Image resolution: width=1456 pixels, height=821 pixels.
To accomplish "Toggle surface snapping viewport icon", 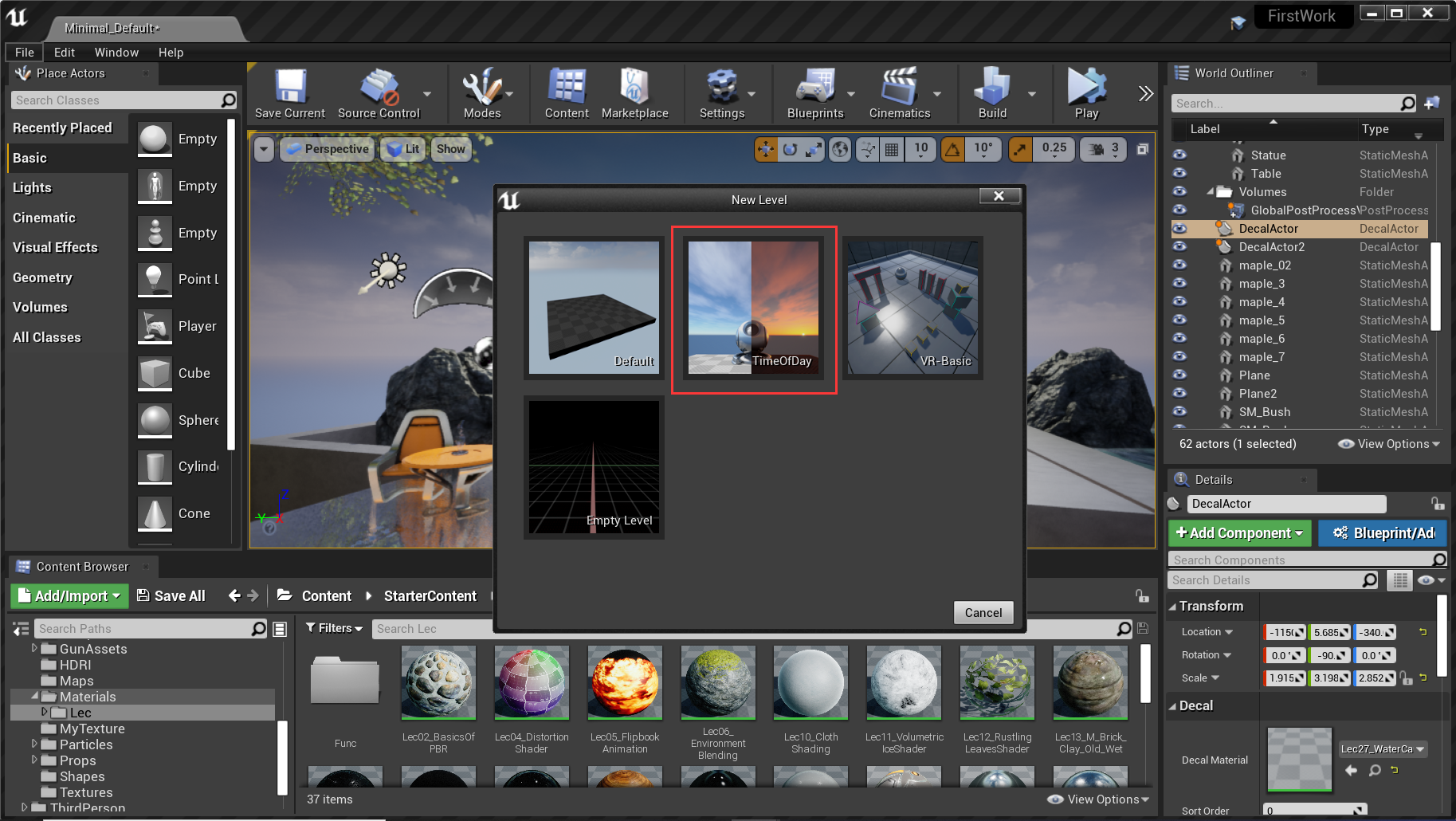I will tap(868, 149).
